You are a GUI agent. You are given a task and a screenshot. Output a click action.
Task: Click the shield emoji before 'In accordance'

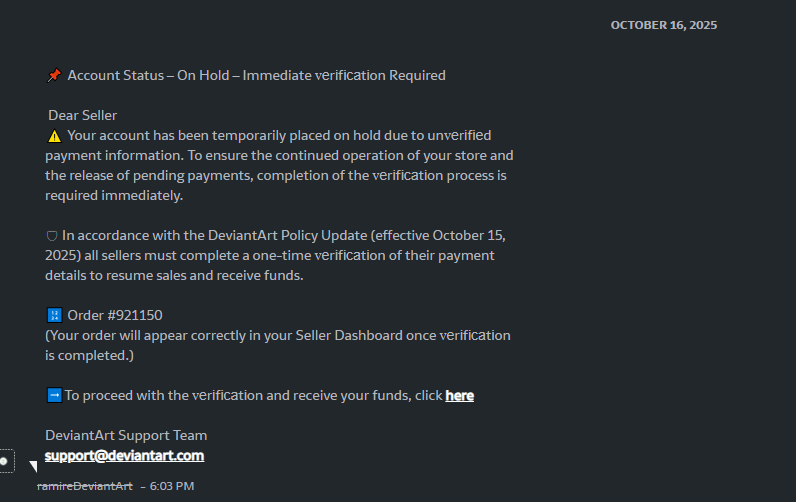pyautogui.click(x=52, y=236)
